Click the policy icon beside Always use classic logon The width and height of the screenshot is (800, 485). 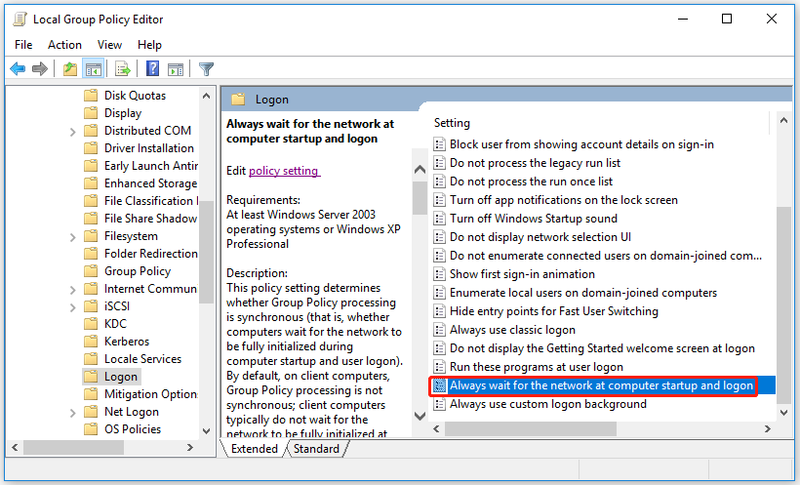[439, 330]
